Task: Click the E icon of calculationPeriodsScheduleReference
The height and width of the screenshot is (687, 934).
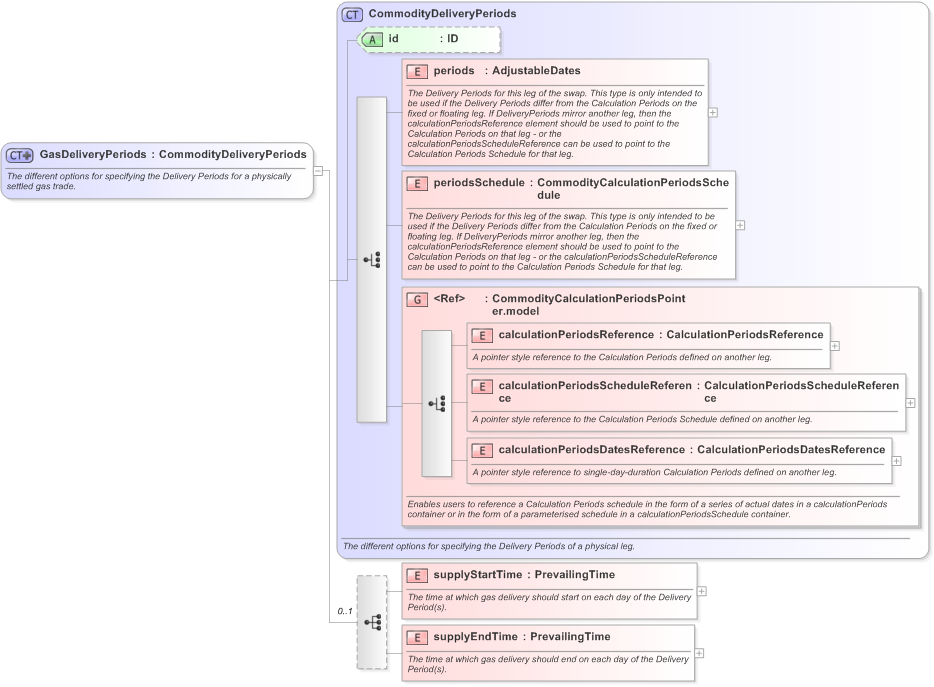Action: click(x=482, y=387)
